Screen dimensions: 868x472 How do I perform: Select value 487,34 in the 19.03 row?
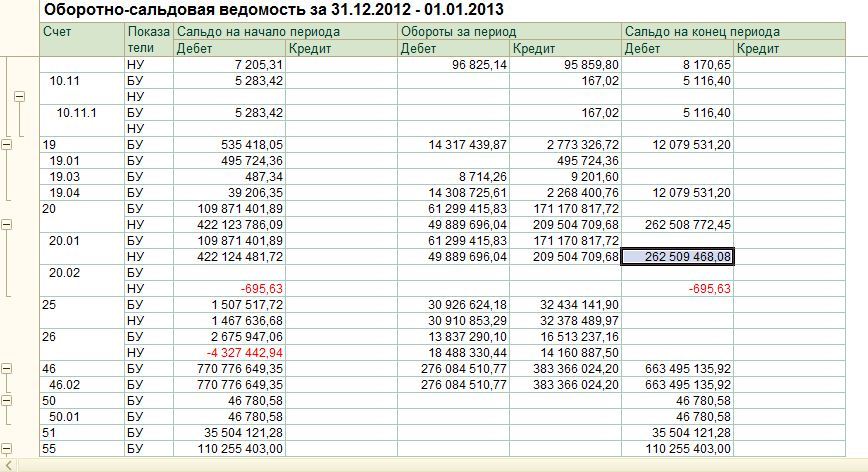point(264,177)
